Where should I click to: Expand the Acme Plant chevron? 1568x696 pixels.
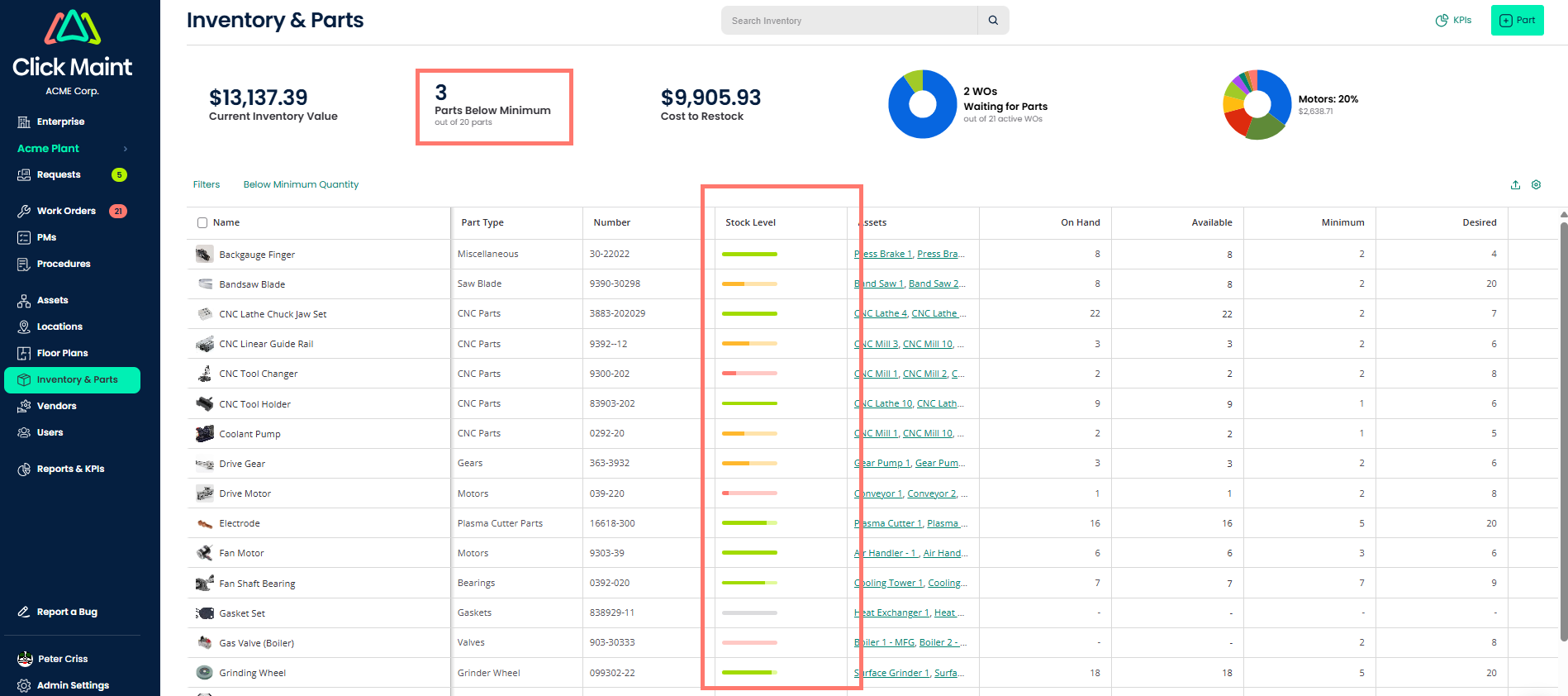(x=126, y=149)
